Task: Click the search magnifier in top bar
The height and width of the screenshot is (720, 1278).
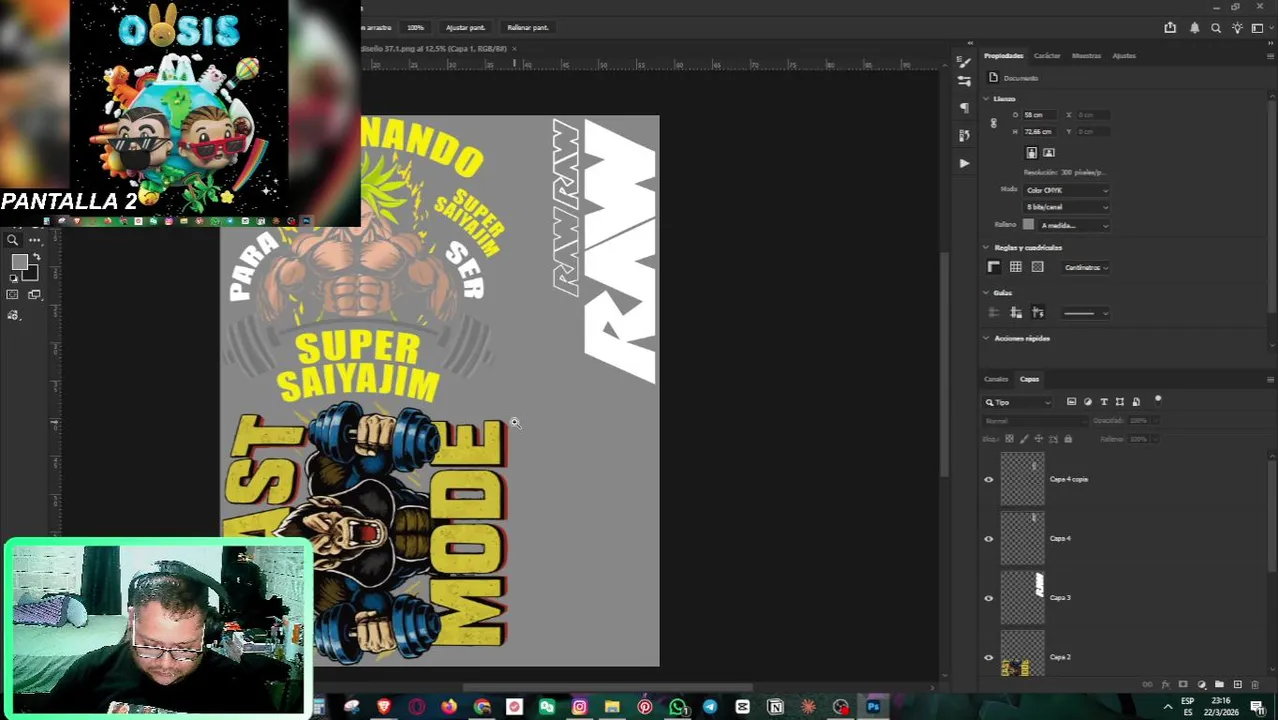Action: (x=1216, y=28)
